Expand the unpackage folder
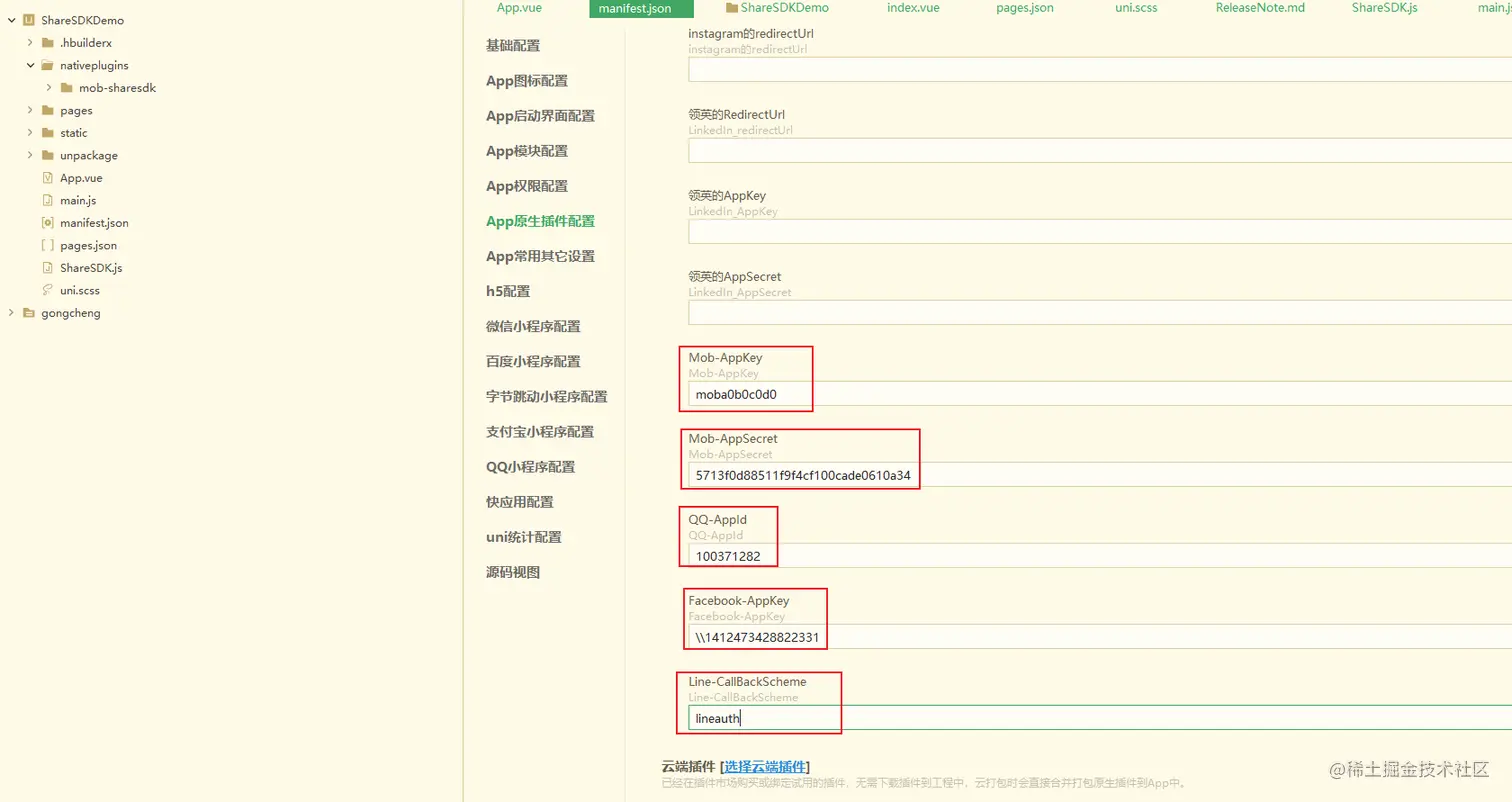 (30, 155)
